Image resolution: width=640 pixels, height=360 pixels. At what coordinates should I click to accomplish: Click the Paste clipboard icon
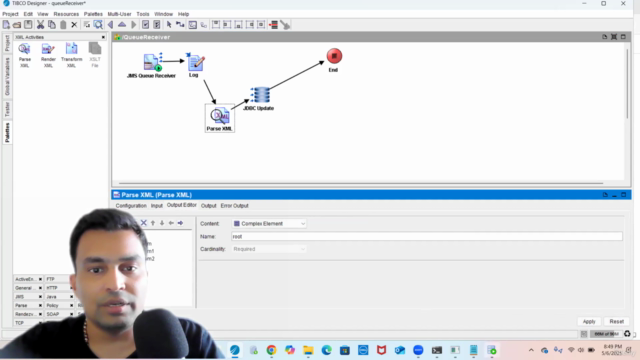[x=63, y=25]
